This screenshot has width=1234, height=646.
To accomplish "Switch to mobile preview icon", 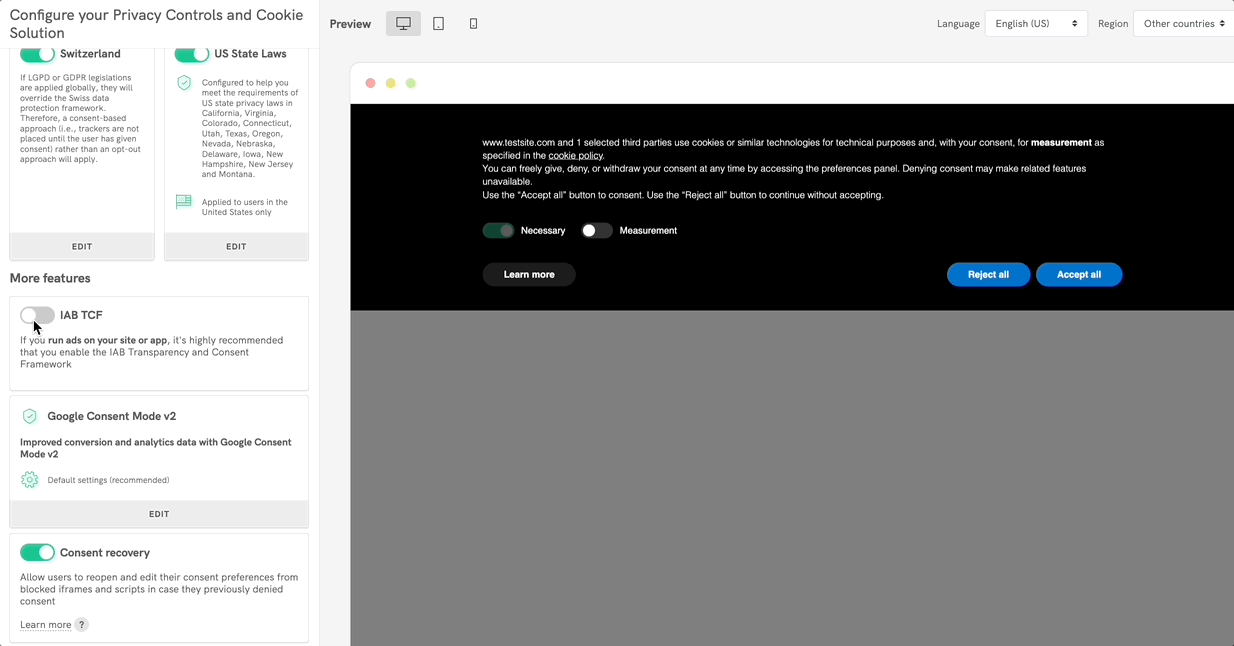I will click(473, 24).
